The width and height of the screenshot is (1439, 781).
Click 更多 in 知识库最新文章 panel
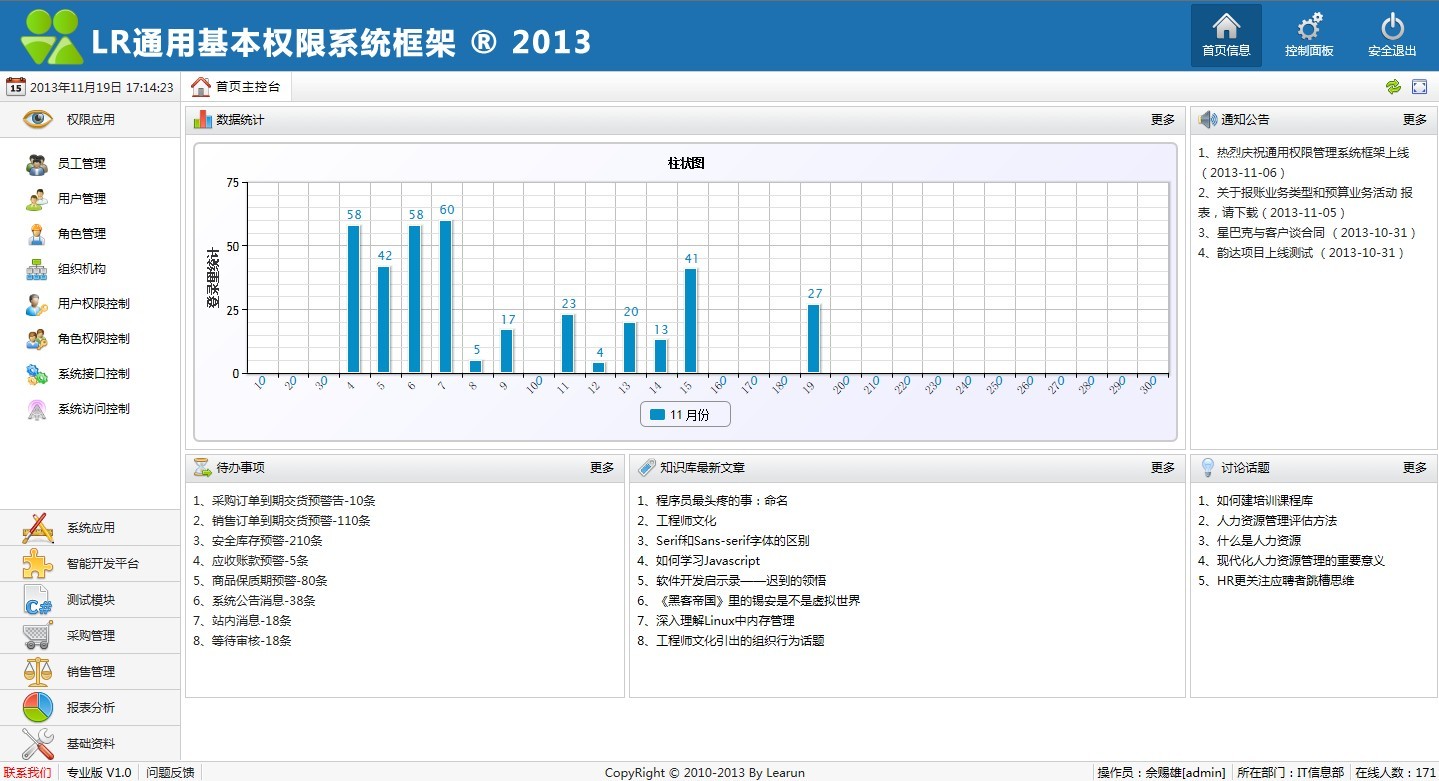(x=1163, y=468)
